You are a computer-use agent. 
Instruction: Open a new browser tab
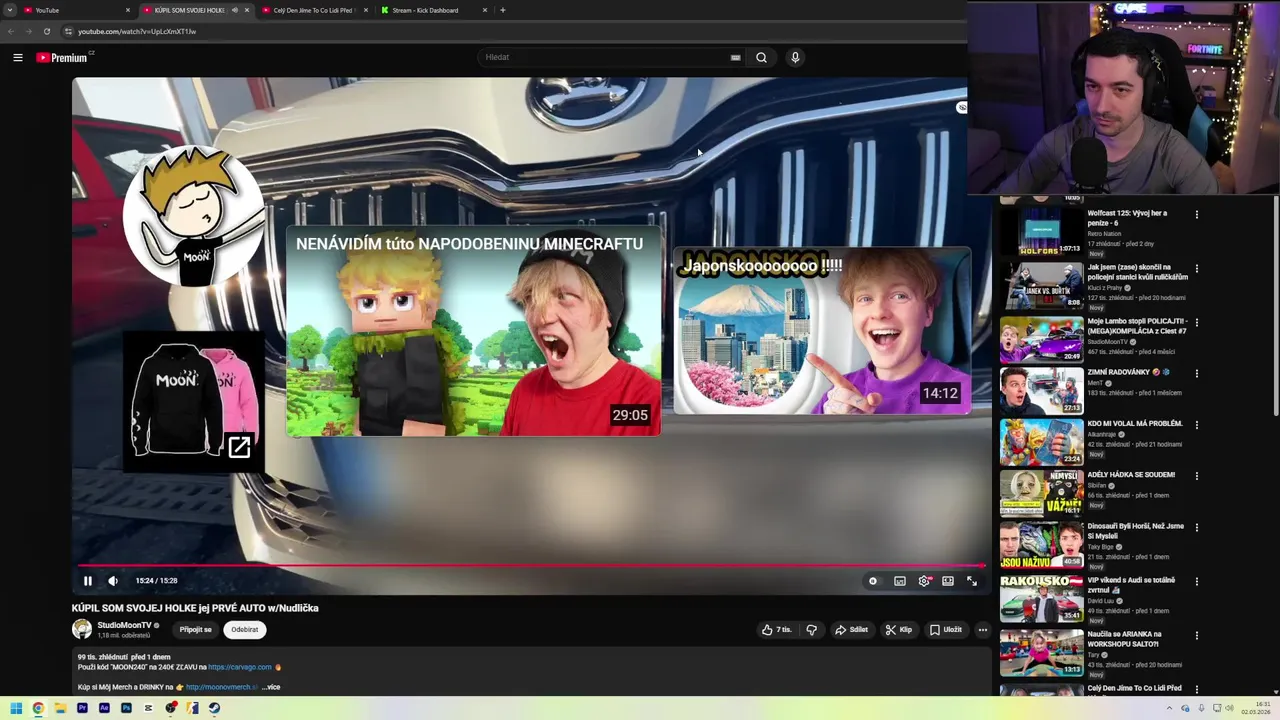pos(503,10)
